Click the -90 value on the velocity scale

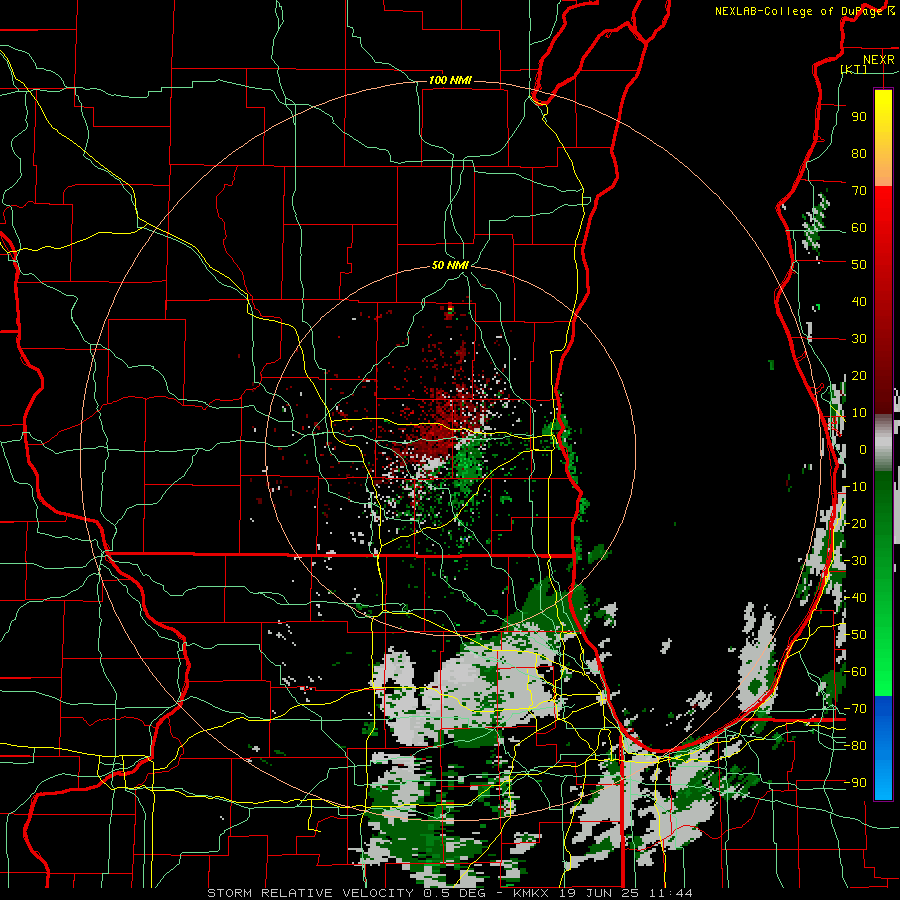point(855,783)
